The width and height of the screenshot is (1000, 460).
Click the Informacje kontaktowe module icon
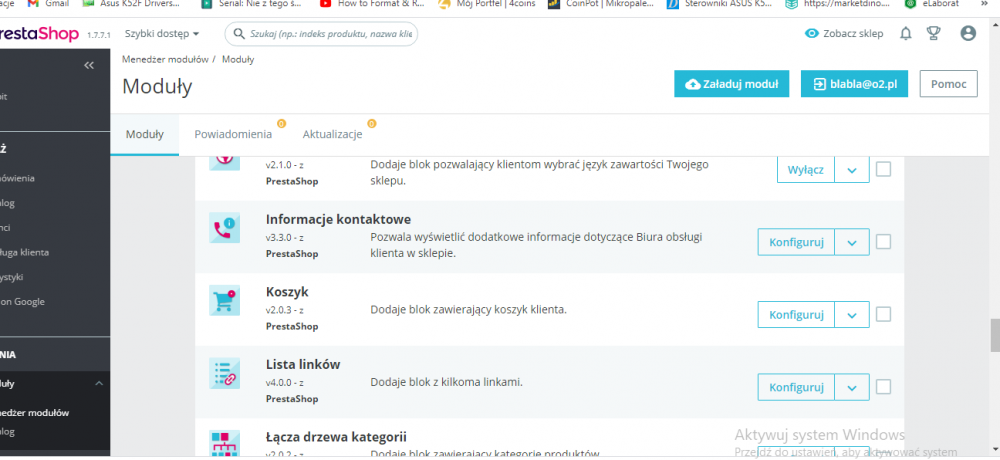(x=224, y=227)
